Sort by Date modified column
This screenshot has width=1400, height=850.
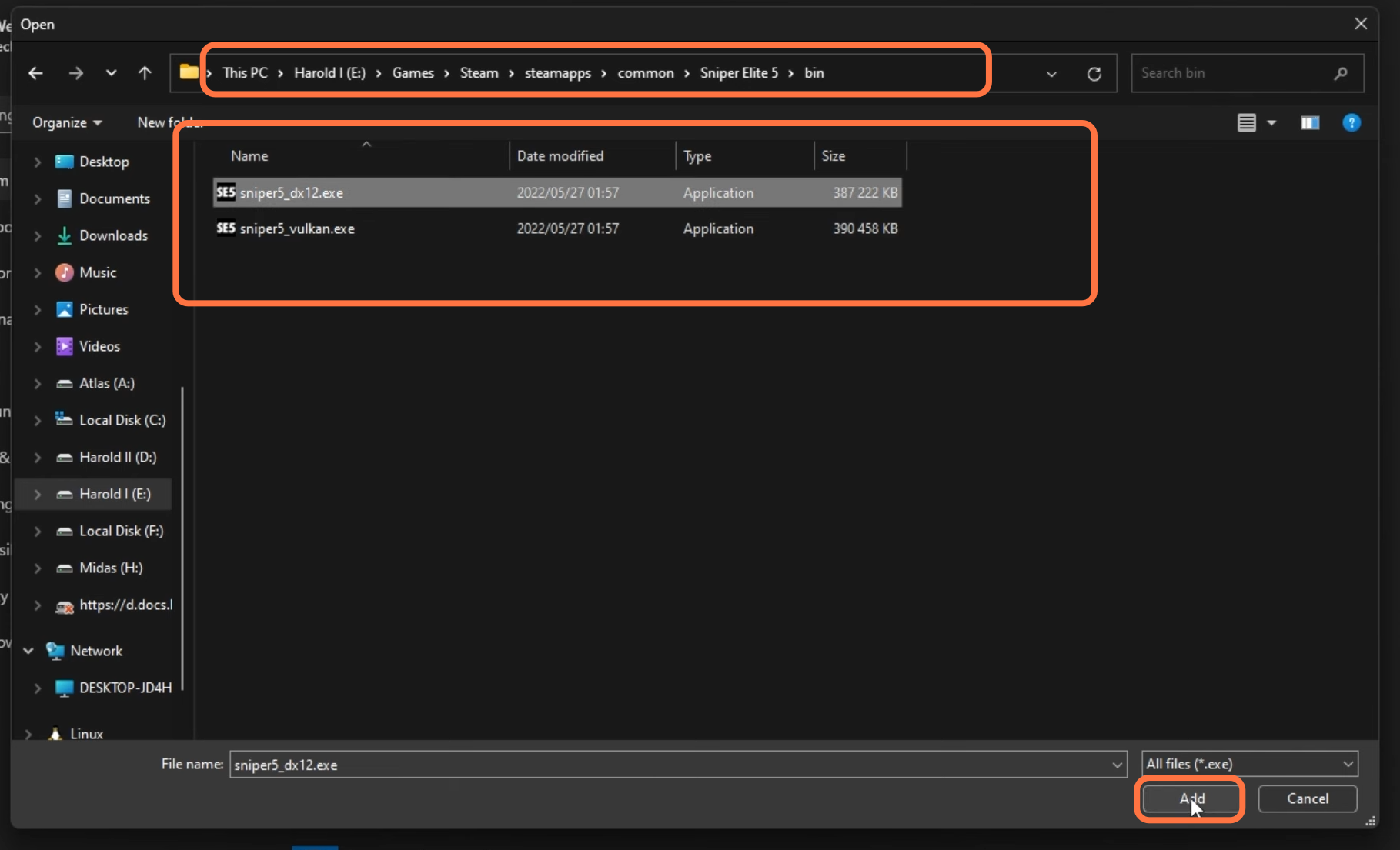coord(560,156)
